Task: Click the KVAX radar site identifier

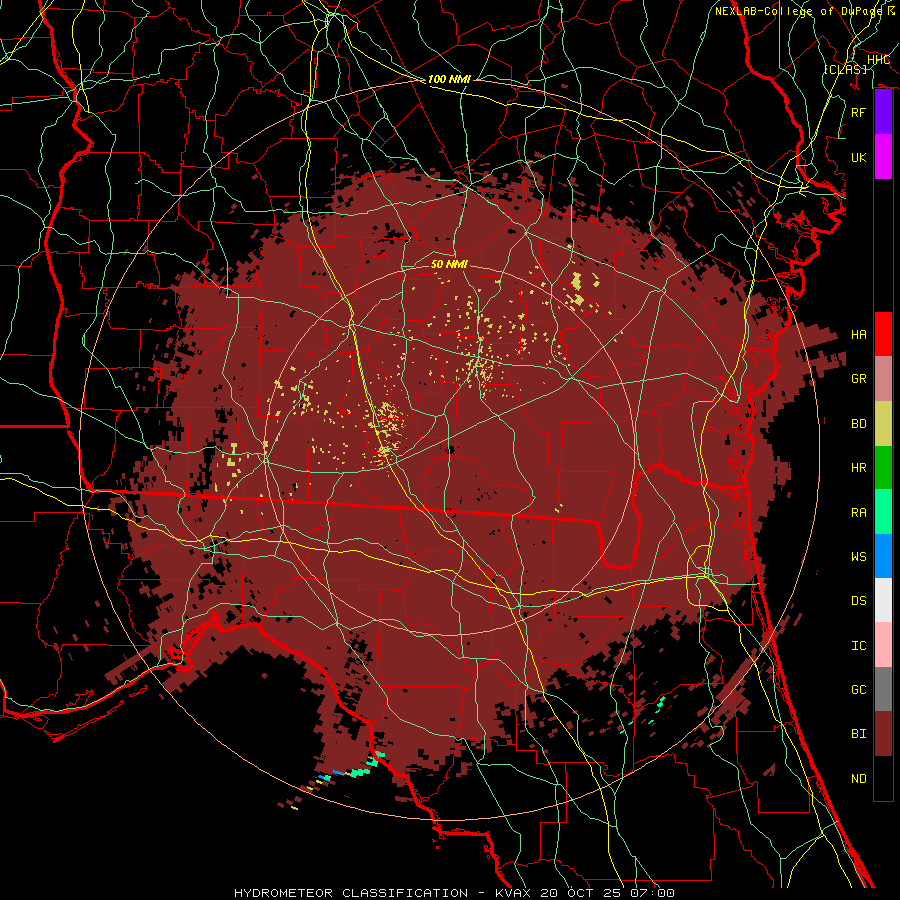Action: (x=514, y=893)
